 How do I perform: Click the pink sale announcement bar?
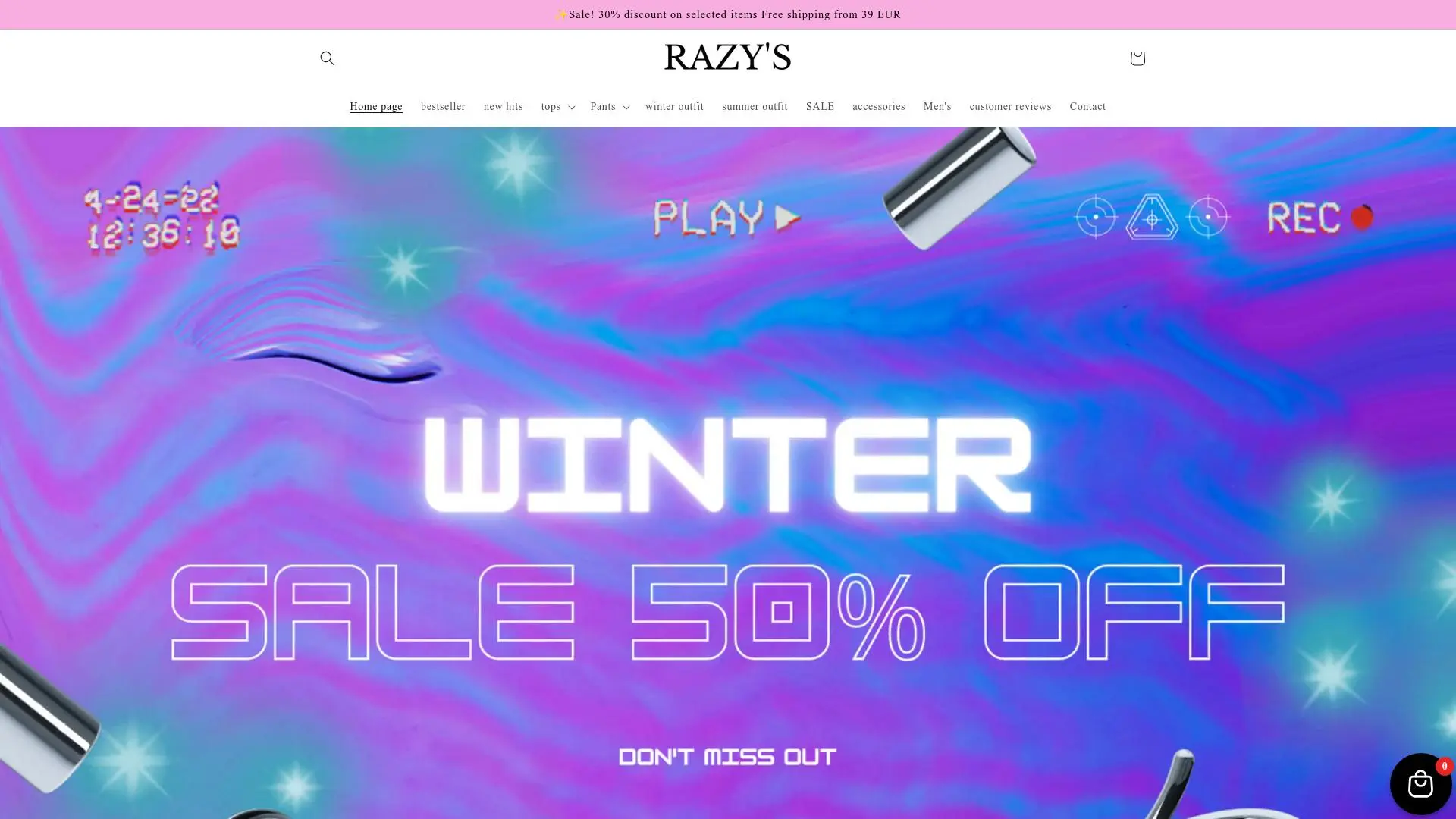tap(728, 14)
